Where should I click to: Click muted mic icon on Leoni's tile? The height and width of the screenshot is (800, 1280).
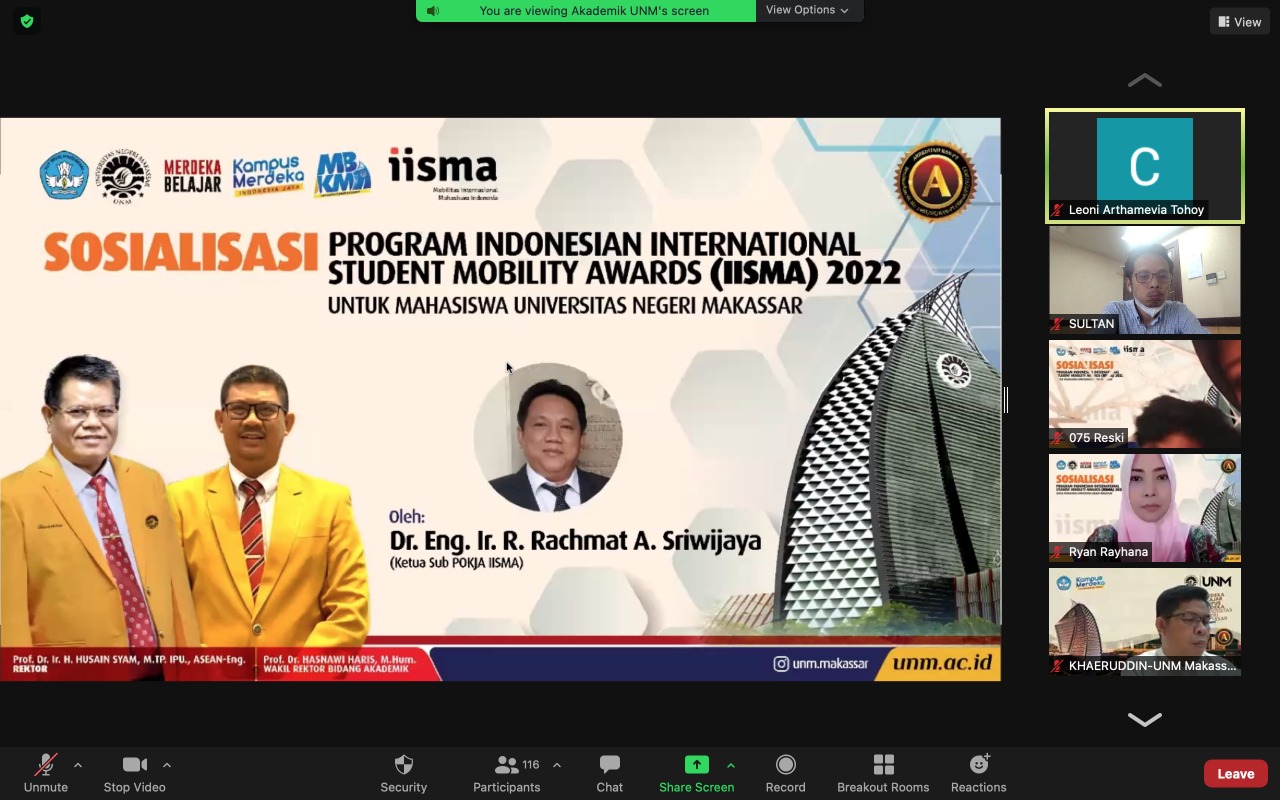click(x=1057, y=210)
